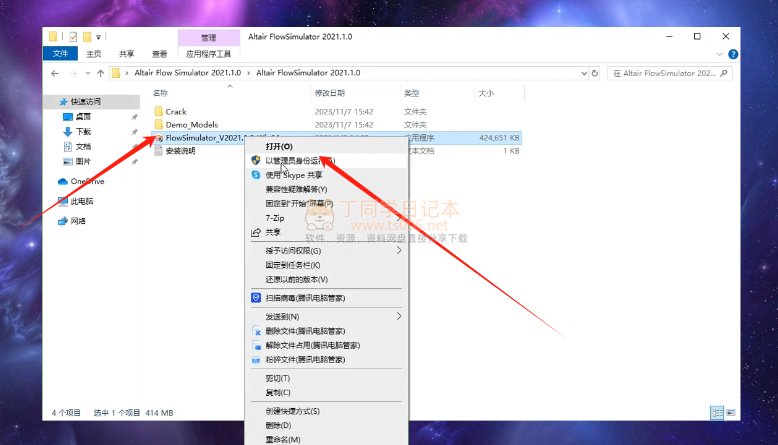Open 文档 documents icon in sidebar

(68, 146)
